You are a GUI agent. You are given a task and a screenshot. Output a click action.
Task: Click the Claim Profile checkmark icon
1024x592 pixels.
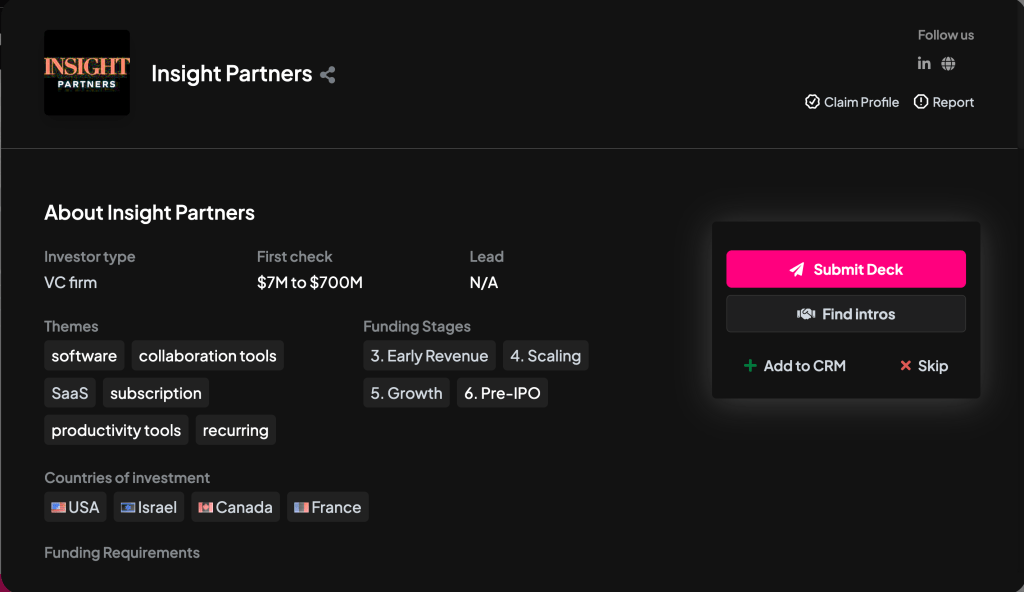point(812,102)
